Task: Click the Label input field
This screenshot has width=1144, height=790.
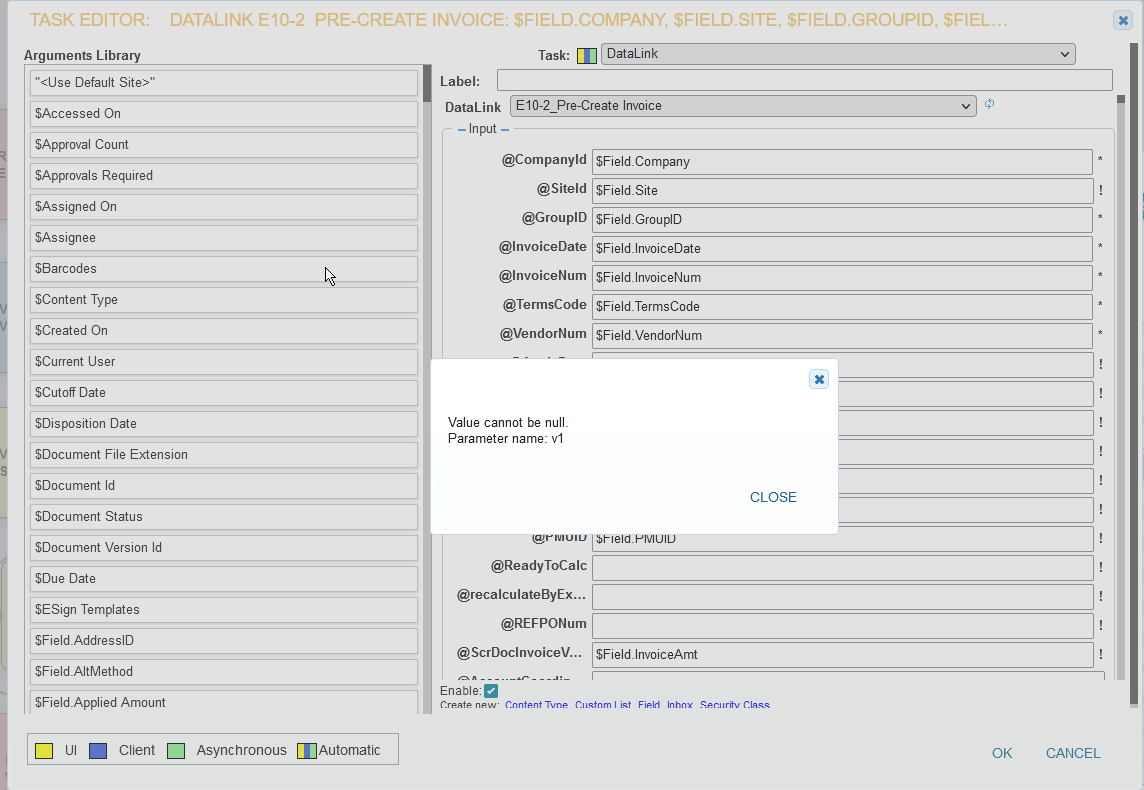Action: pyautogui.click(x=804, y=80)
